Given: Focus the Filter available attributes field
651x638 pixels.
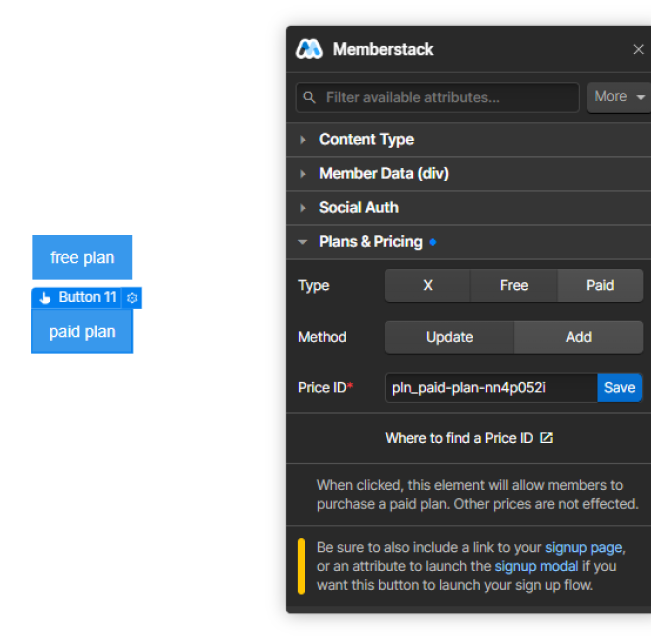Looking at the screenshot, I should click(438, 98).
